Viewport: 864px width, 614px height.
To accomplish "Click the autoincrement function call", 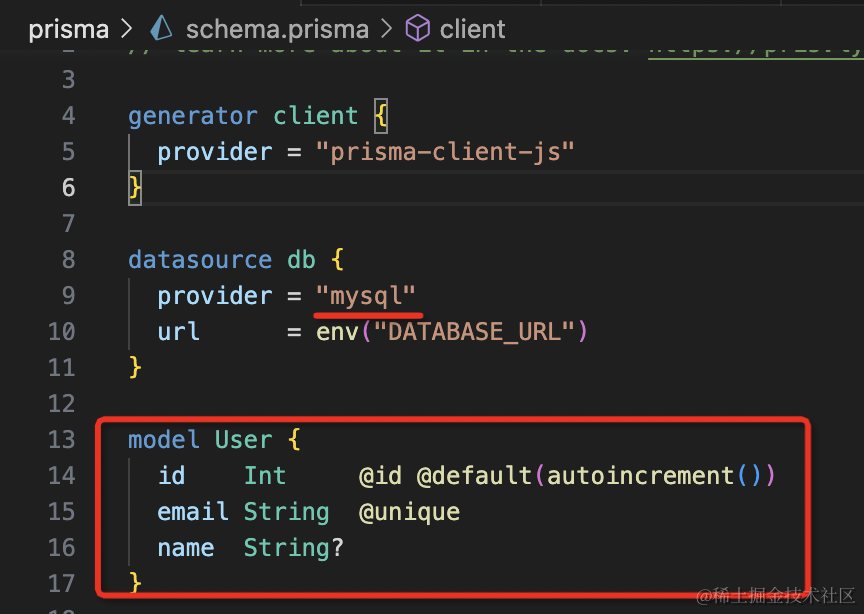I will click(x=640, y=476).
